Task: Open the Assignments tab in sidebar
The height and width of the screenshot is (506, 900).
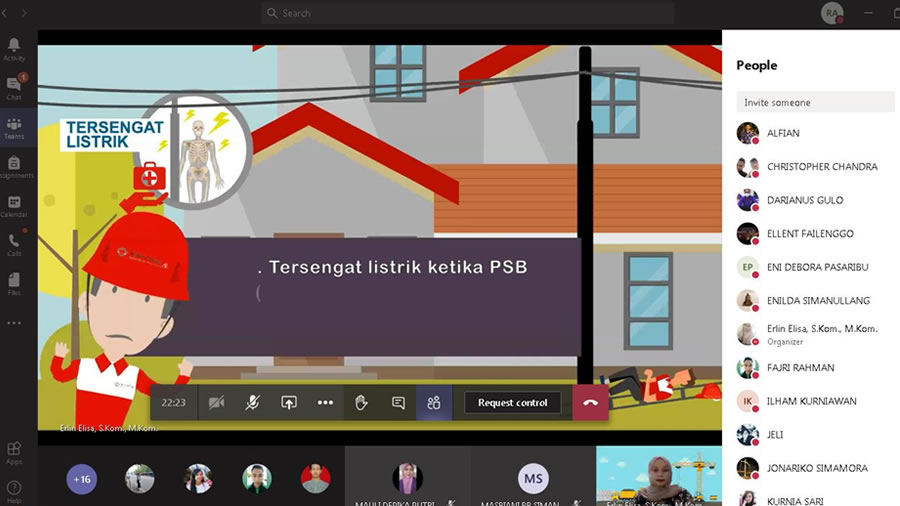Action: (14, 166)
